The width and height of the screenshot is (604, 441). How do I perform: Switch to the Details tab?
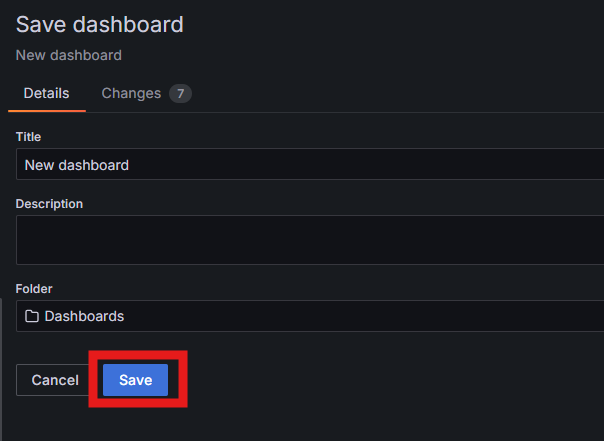point(47,94)
